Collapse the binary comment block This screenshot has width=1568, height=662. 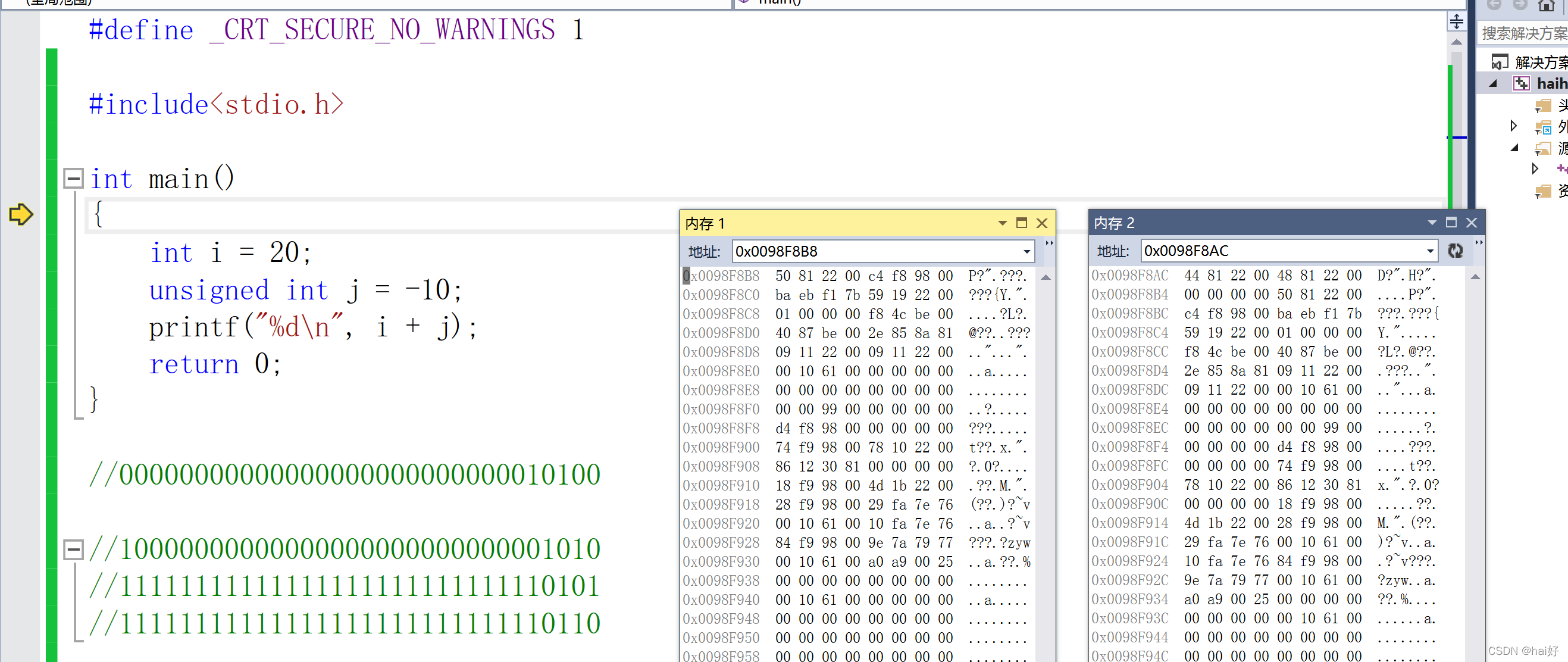[x=74, y=549]
